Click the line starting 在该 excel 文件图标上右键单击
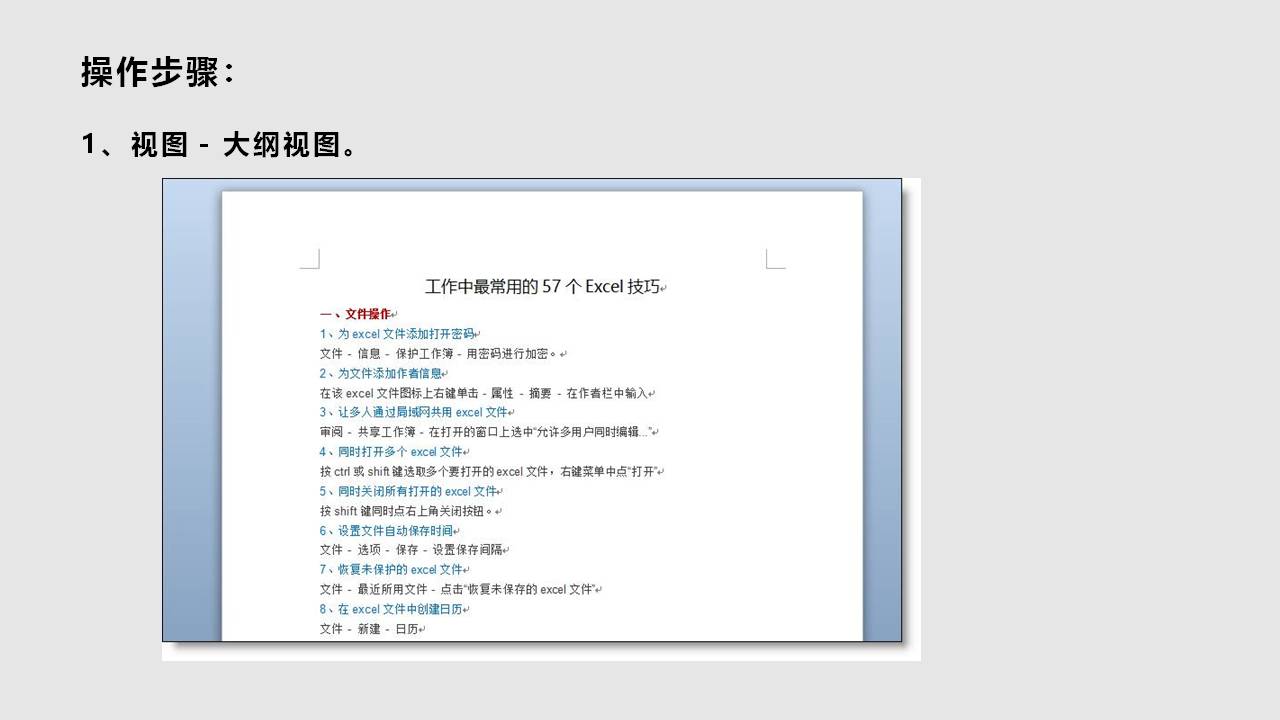 tap(484, 393)
